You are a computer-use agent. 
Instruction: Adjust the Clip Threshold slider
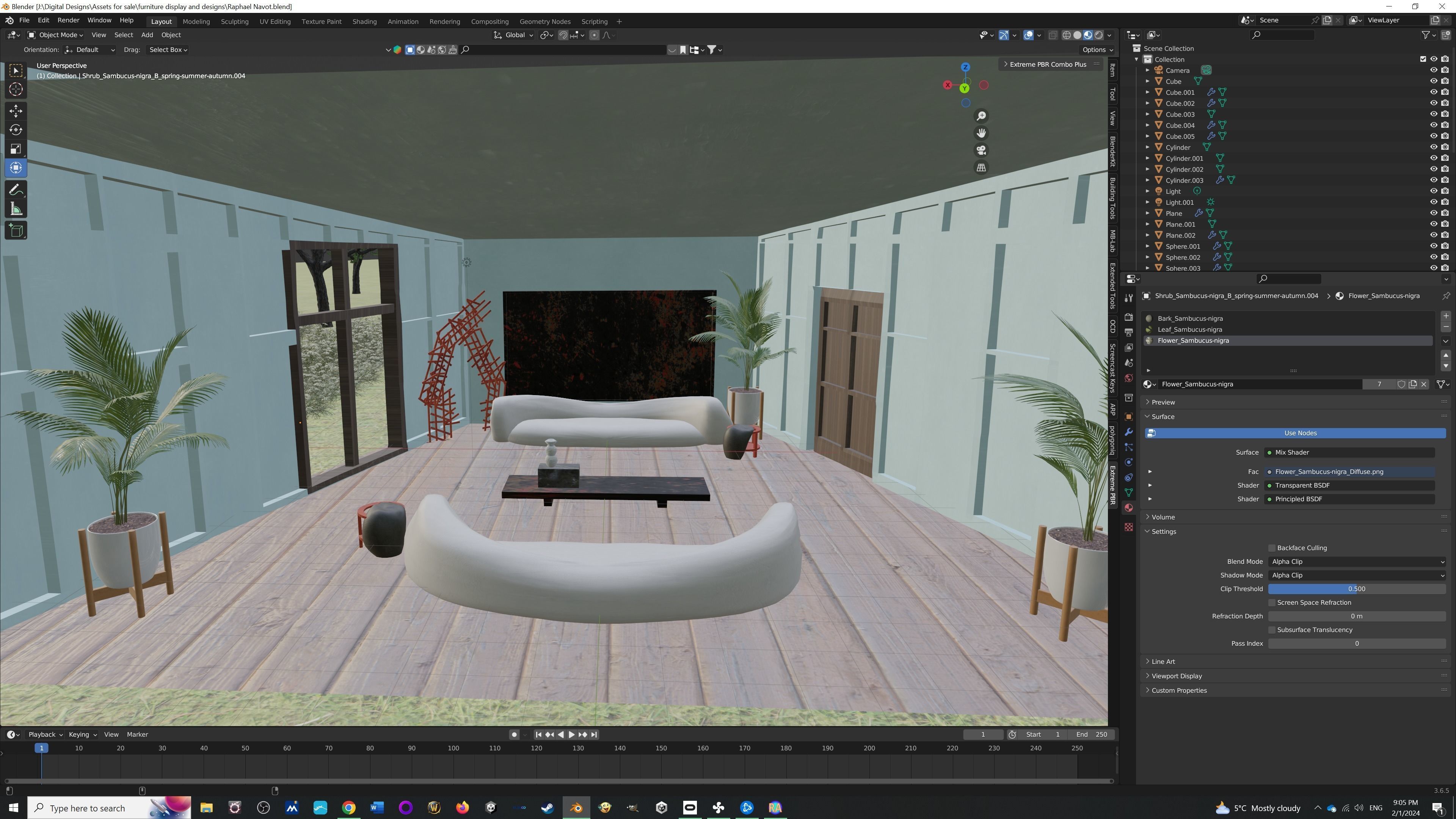(x=1357, y=589)
